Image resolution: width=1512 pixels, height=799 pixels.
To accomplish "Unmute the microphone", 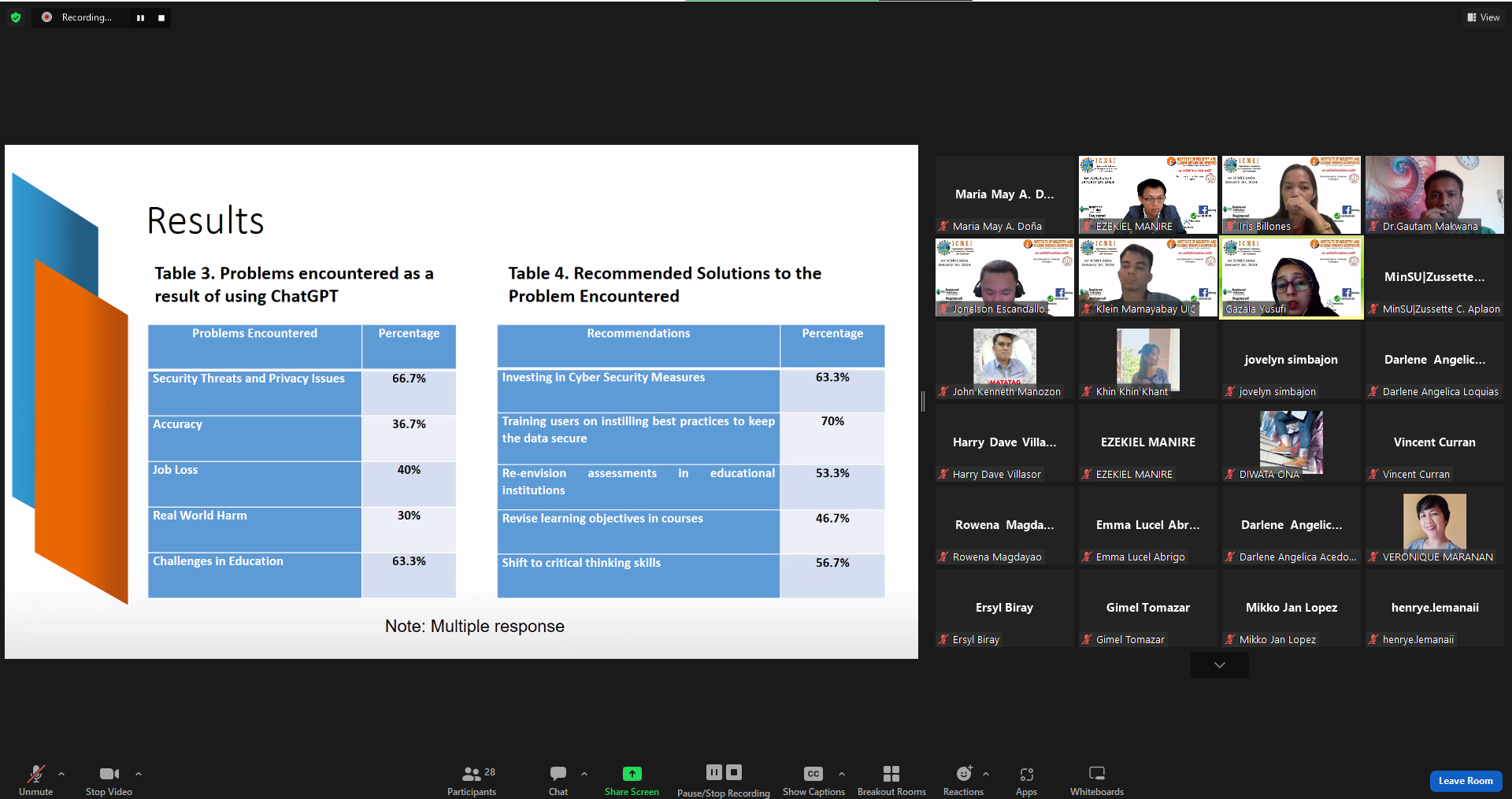I will (36, 780).
